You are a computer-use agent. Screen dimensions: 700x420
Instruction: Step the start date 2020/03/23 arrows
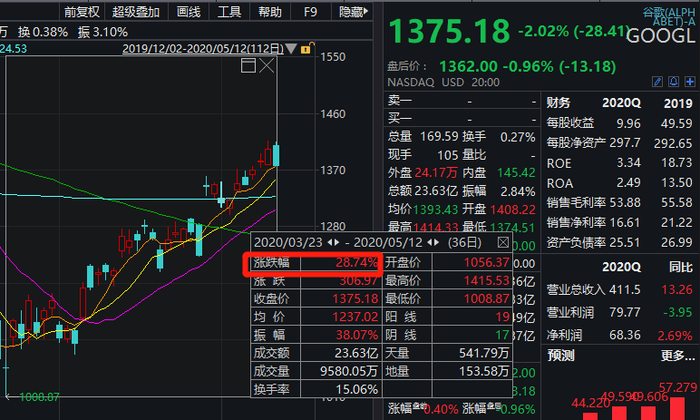(333, 242)
